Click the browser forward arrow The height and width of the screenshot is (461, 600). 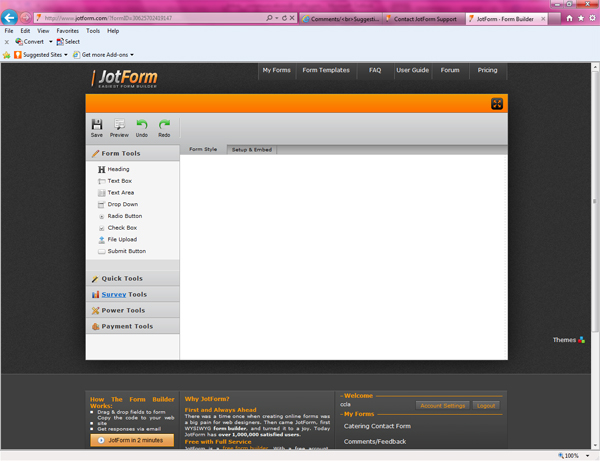tap(25, 18)
